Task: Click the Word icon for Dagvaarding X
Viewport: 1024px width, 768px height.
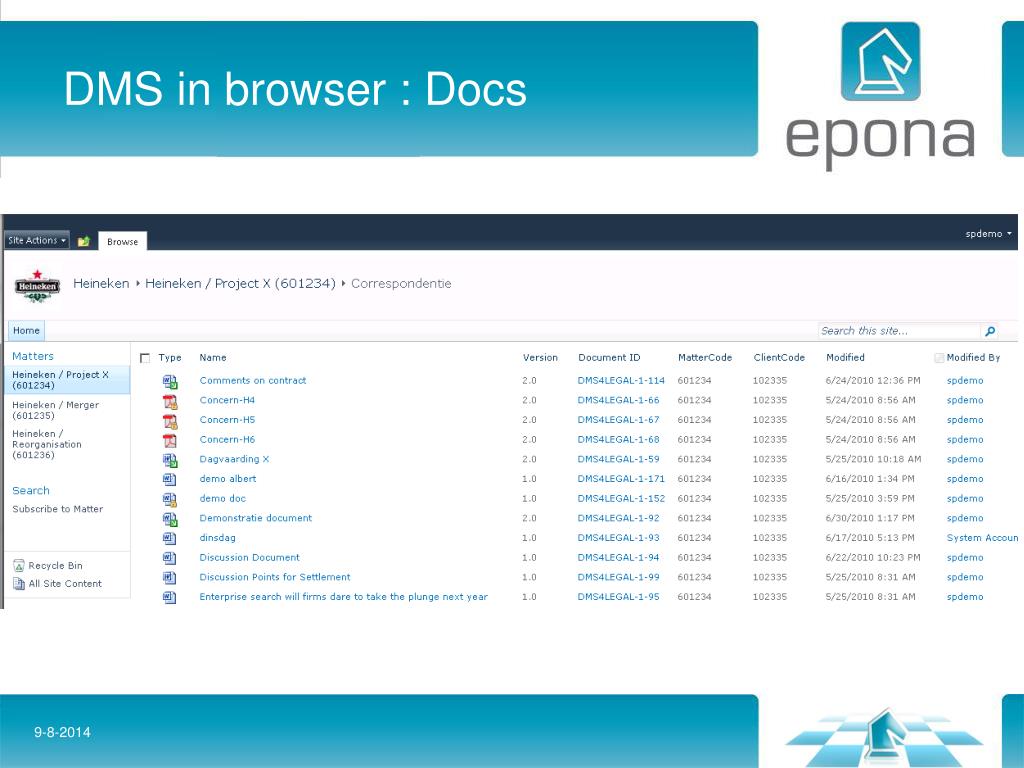Action: [170, 460]
